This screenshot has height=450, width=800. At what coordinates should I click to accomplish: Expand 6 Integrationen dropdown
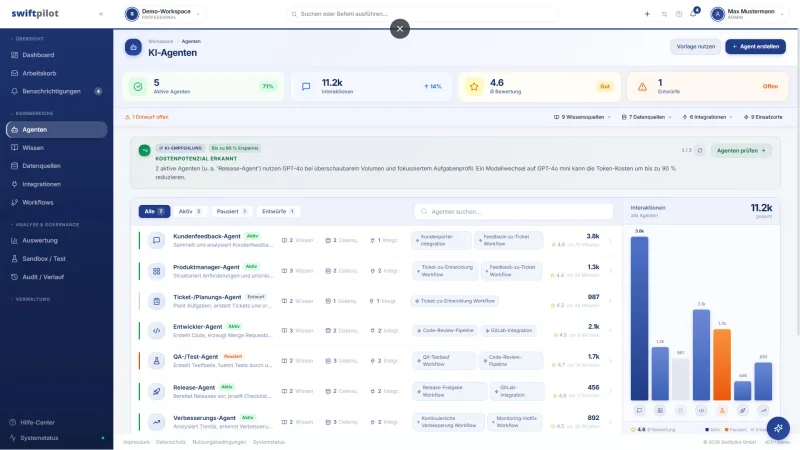(x=708, y=117)
